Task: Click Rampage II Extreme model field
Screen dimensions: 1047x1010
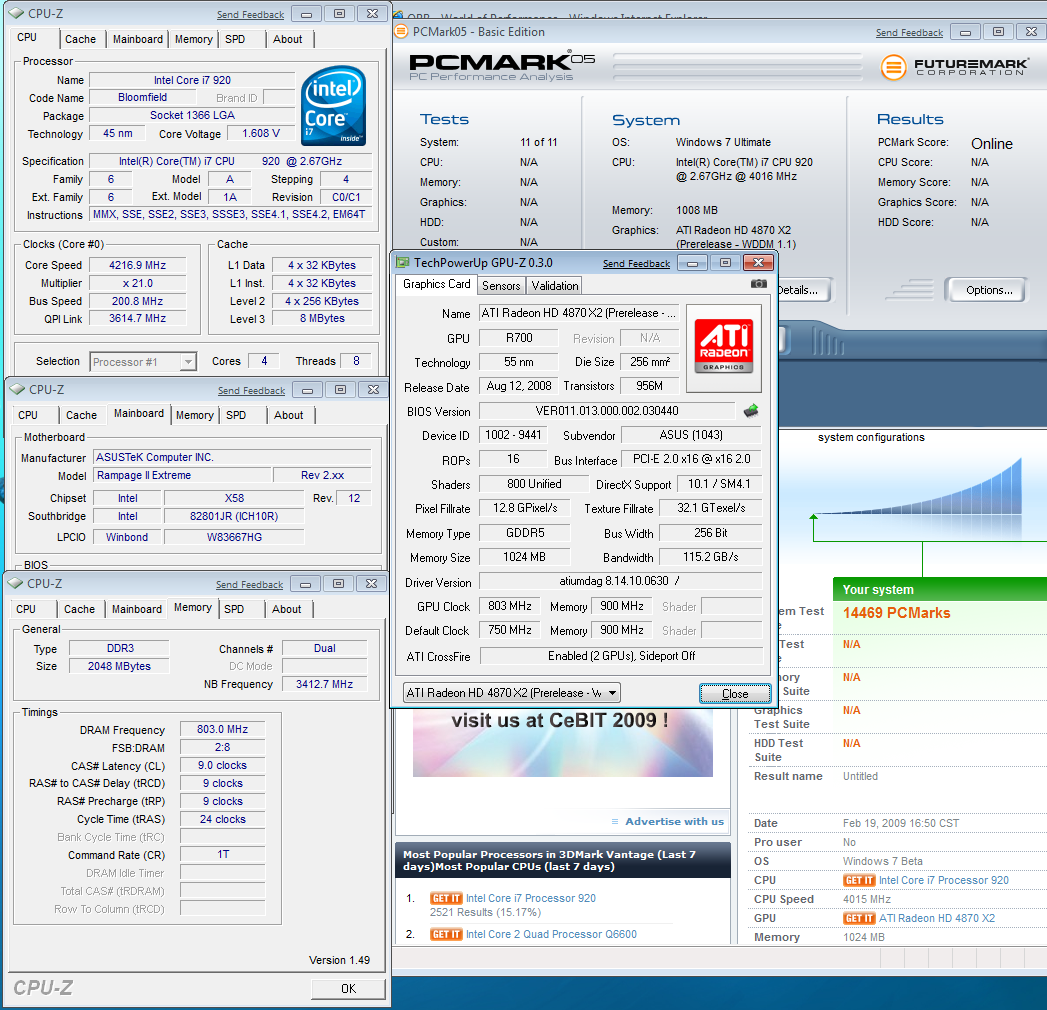Action: click(182, 475)
